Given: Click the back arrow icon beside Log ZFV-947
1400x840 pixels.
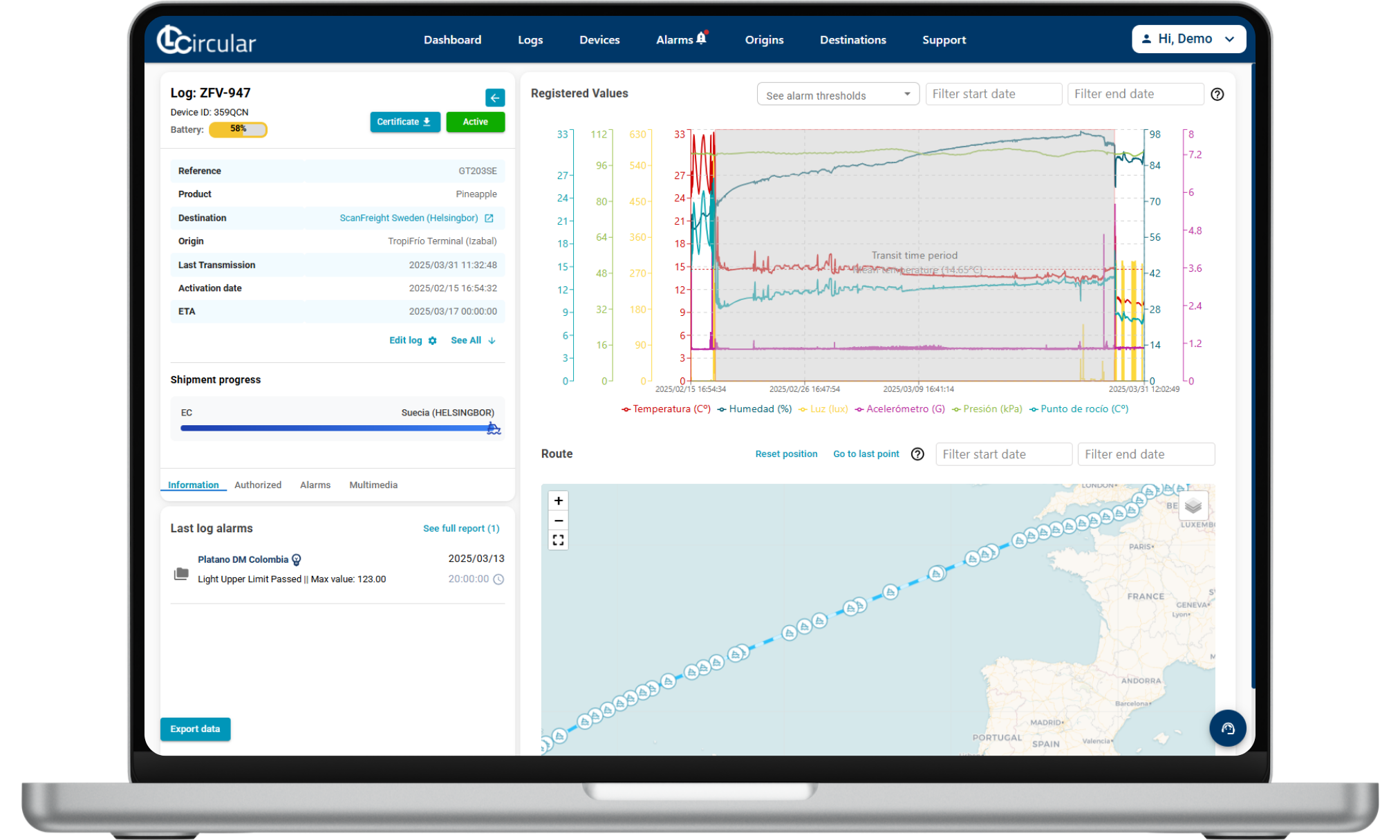Looking at the screenshot, I should point(494,97).
